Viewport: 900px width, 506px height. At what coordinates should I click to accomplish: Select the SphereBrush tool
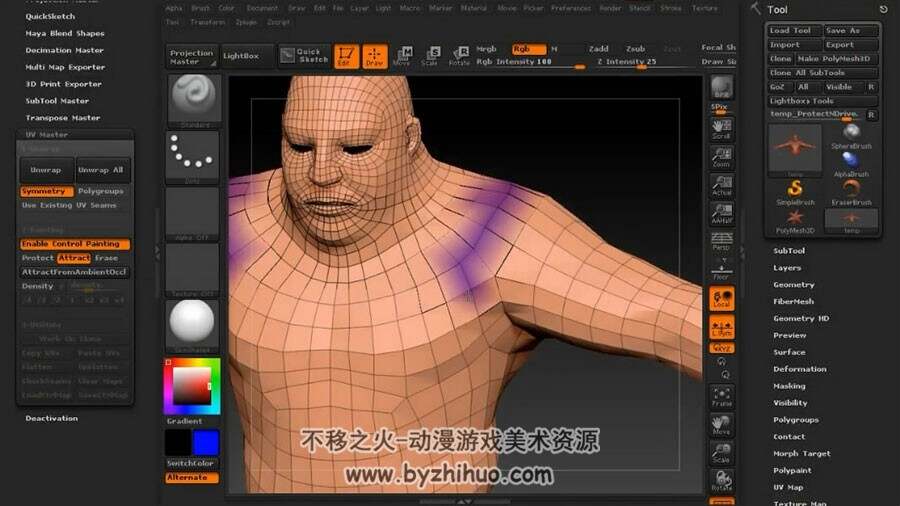[x=851, y=137]
